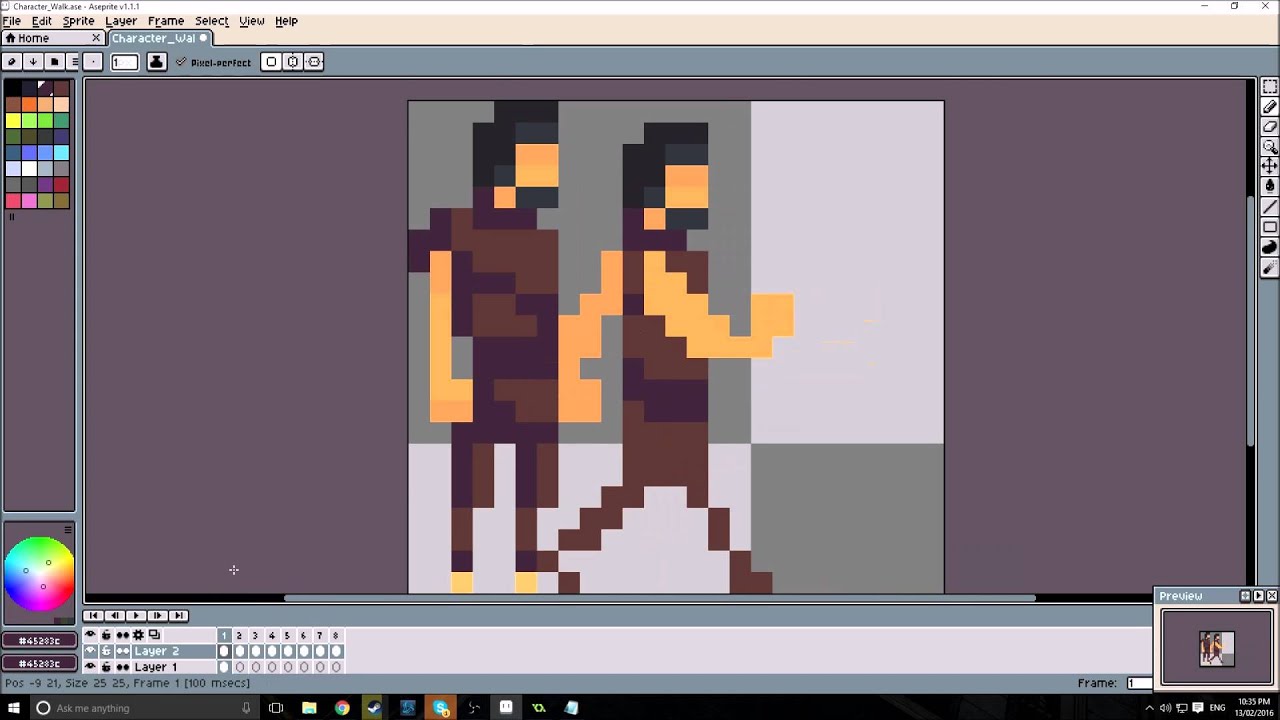Image resolution: width=1280 pixels, height=720 pixels.
Task: Toggle continuous mode for Layer 2
Action: pyautogui.click(x=122, y=651)
